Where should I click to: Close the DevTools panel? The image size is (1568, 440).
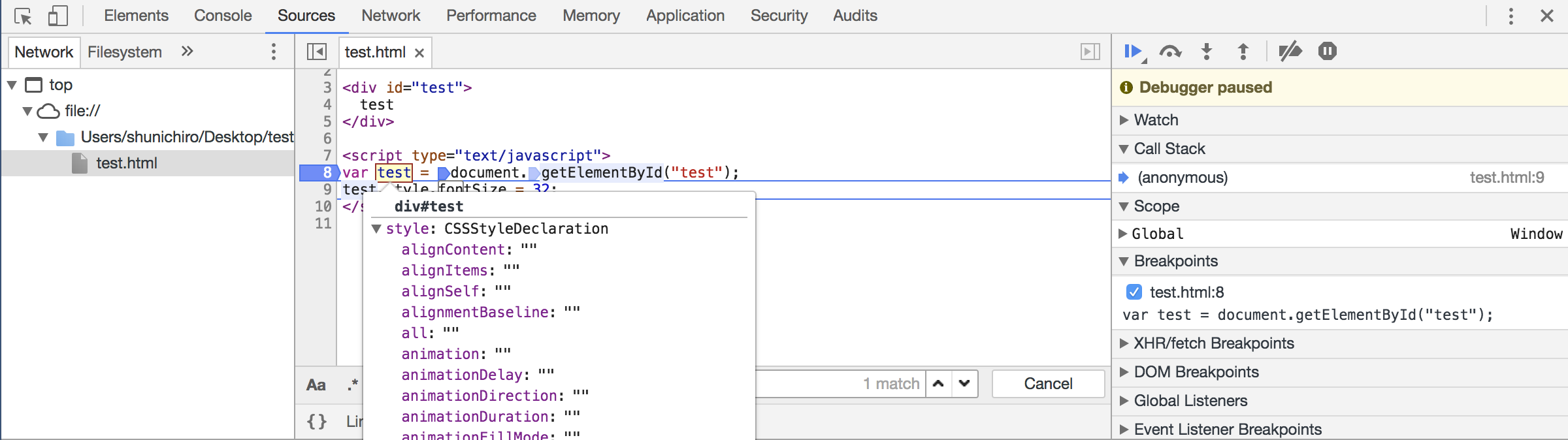tap(1546, 16)
